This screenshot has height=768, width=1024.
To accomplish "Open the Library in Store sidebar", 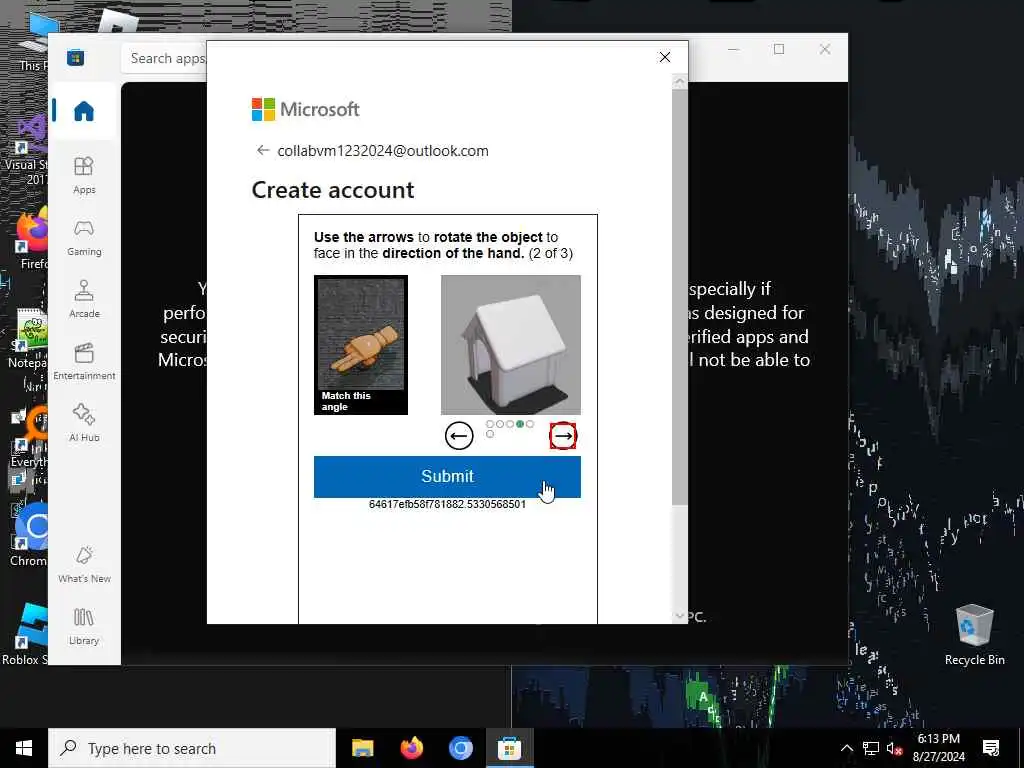I will coord(84,627).
